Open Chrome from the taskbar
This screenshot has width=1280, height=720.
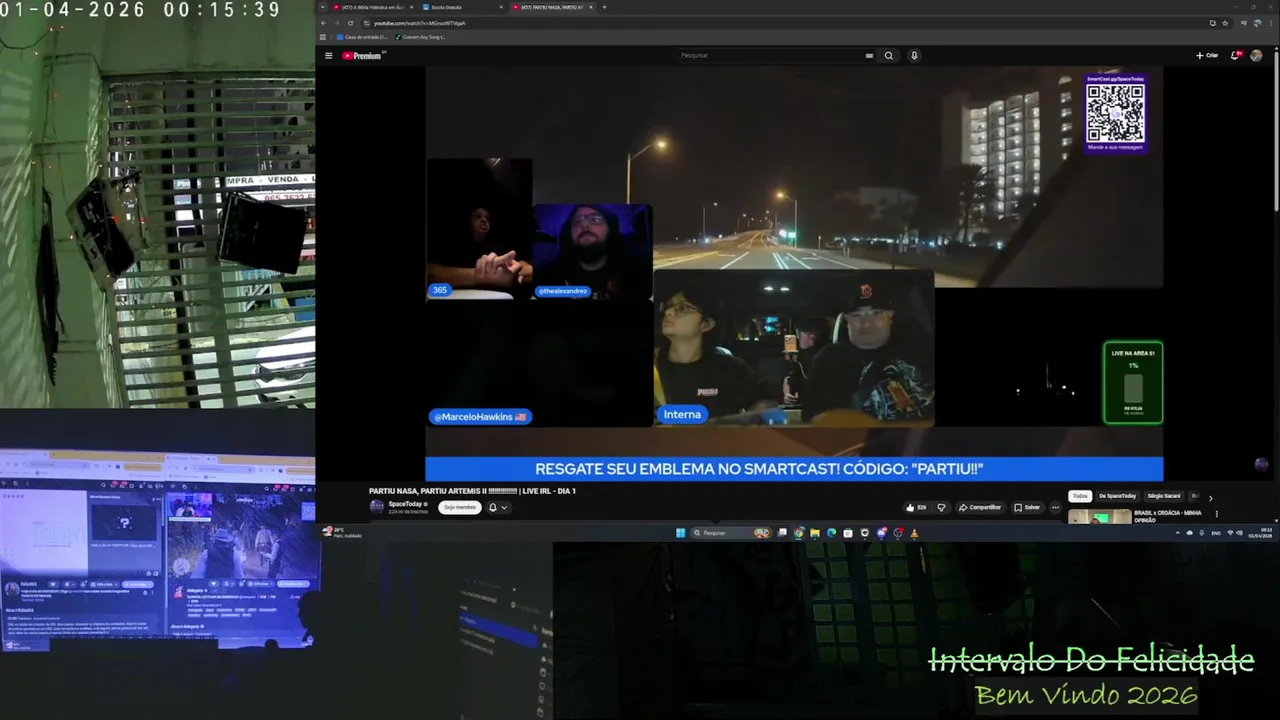coord(798,533)
